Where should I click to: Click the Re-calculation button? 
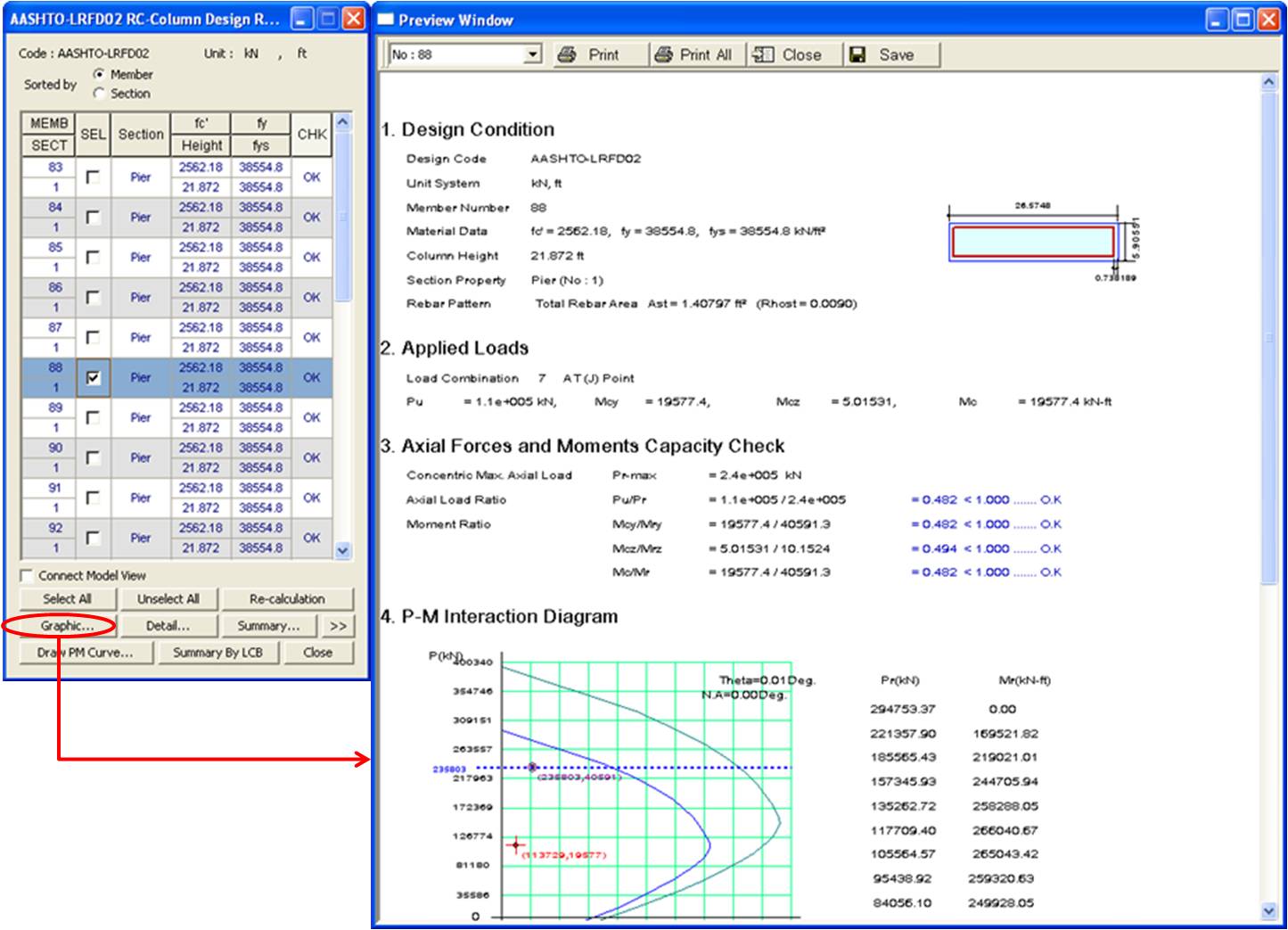(287, 599)
